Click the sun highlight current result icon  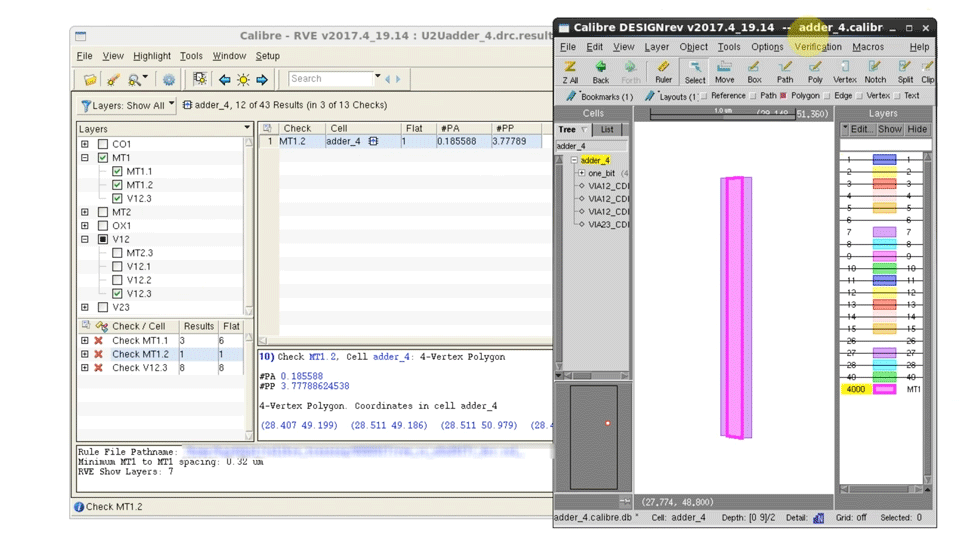[x=243, y=80]
